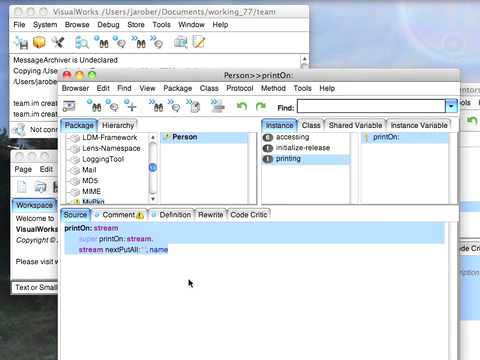Click the browser toolbar speech bubble icon marked with a circle
Image resolution: width=480 pixels, height=360 pixels.
click(112, 105)
